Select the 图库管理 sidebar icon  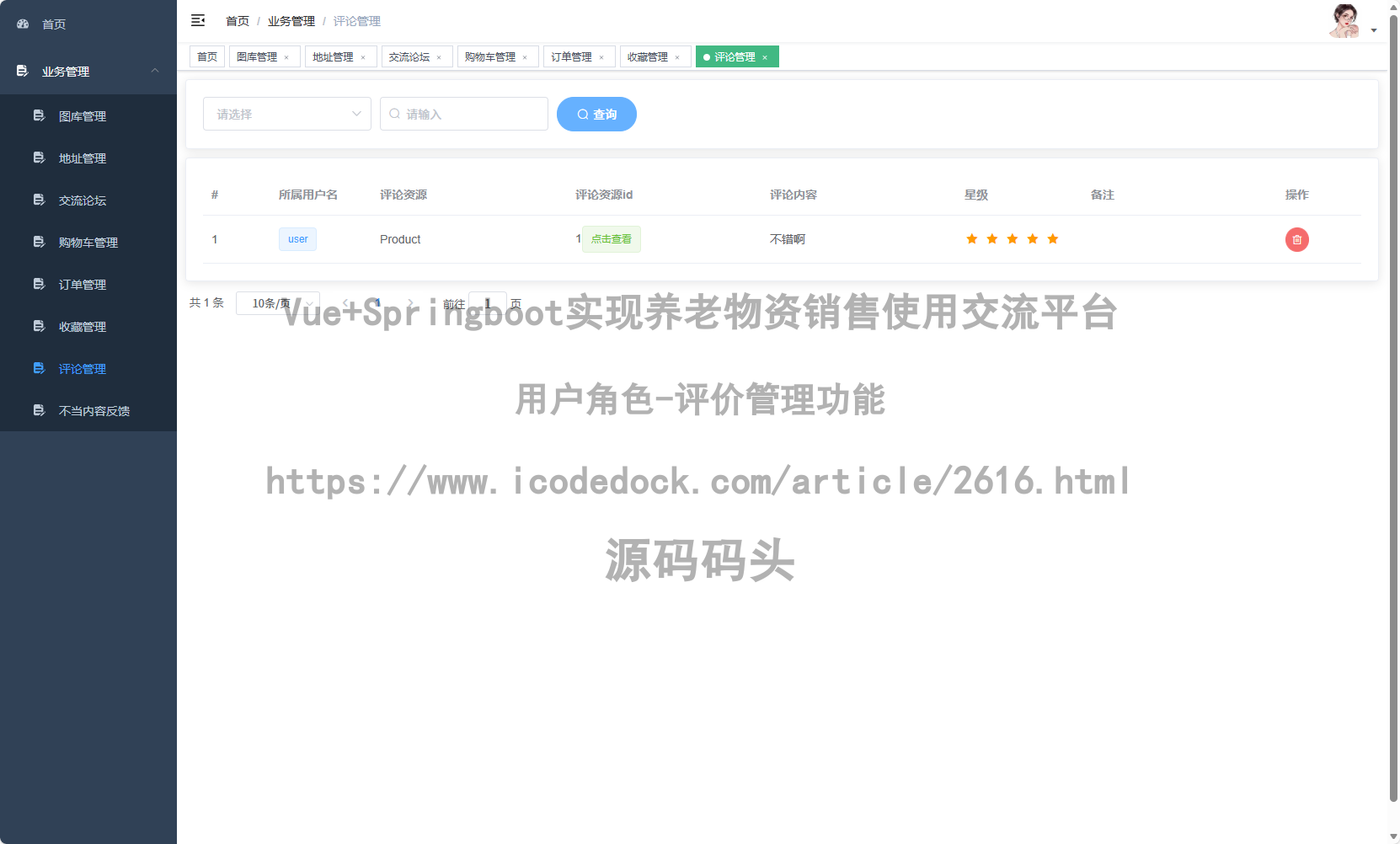tap(39, 115)
